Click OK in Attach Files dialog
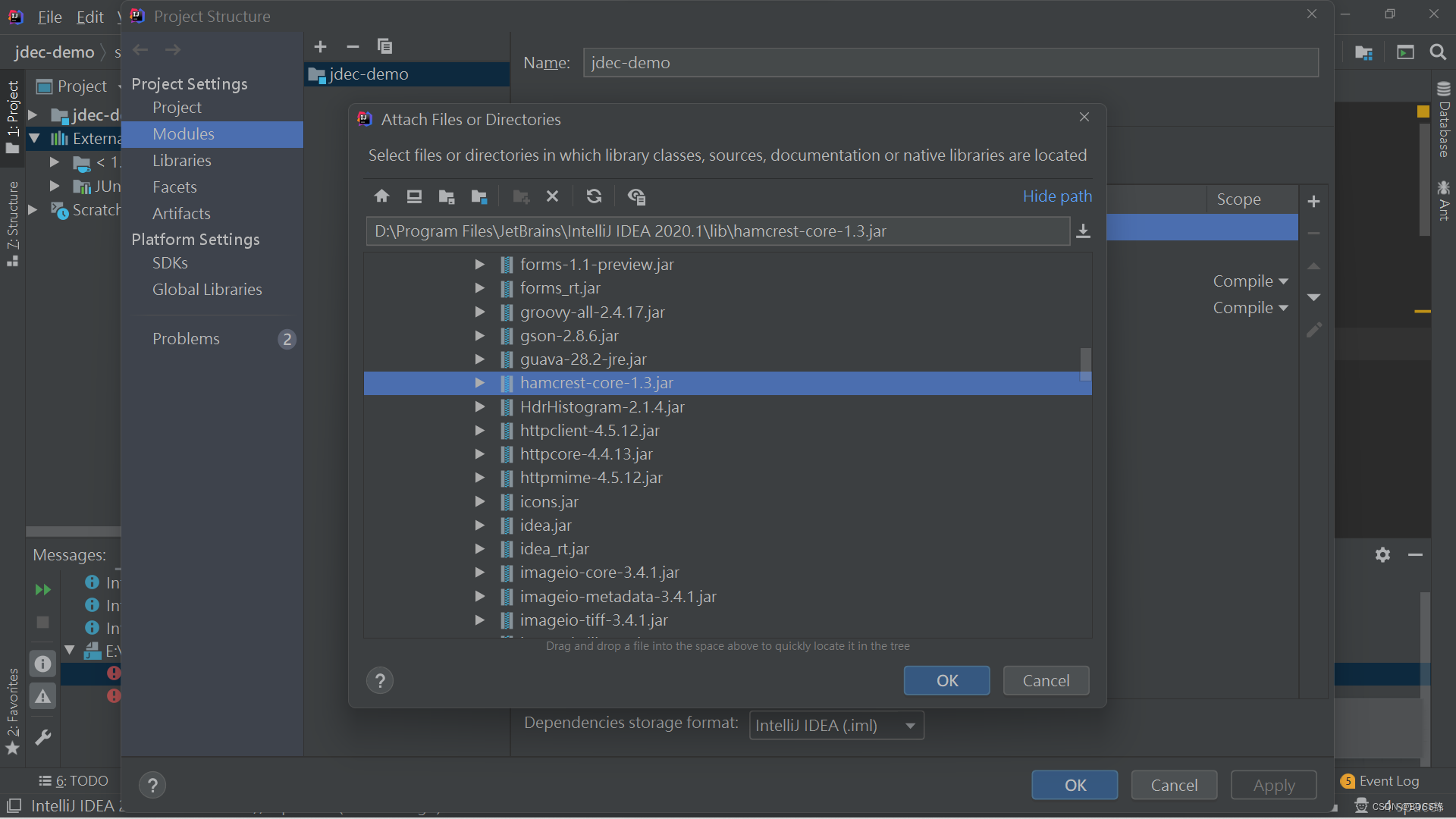 pos(946,680)
